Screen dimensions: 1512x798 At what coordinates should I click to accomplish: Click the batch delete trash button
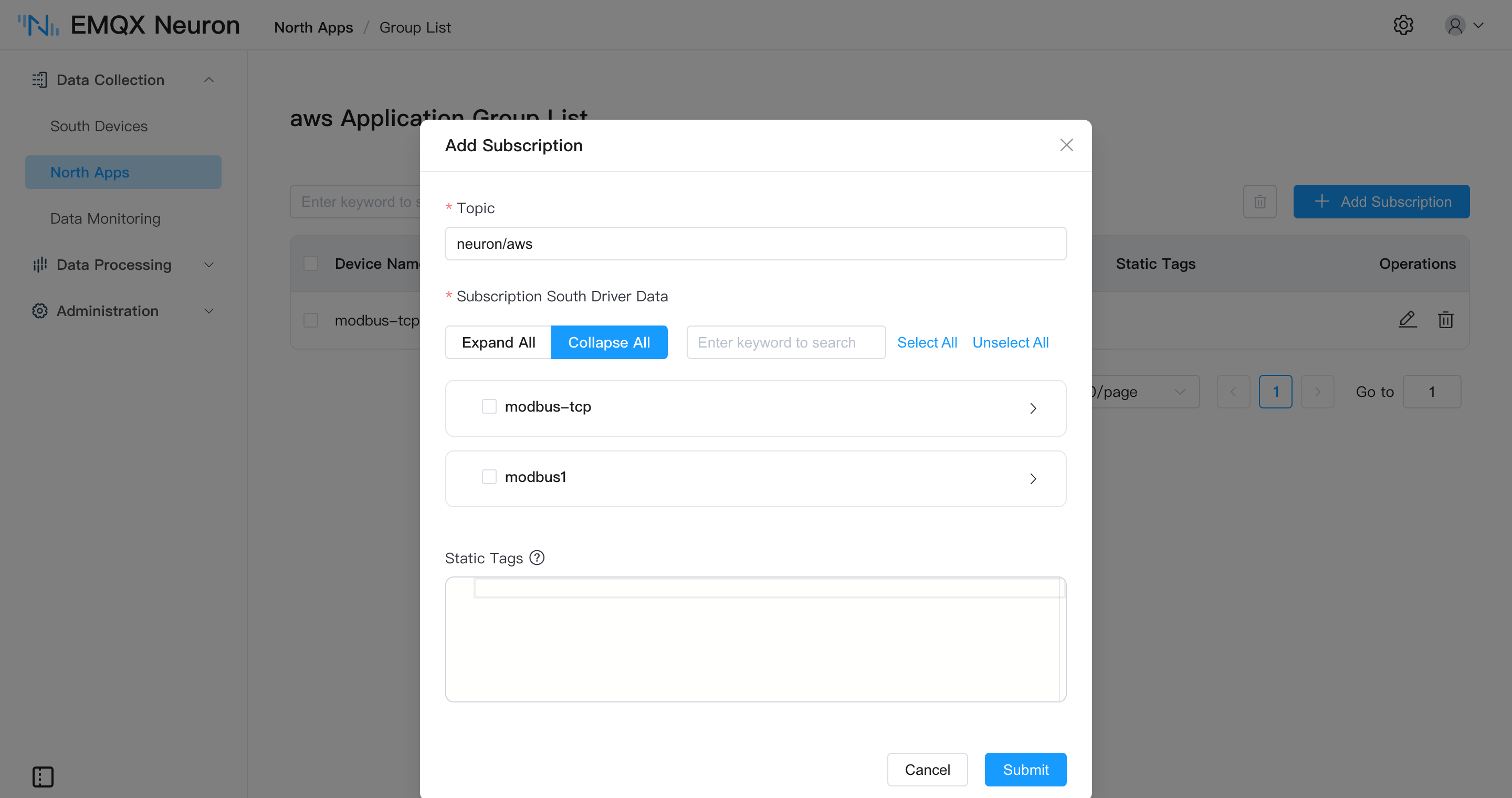(x=1259, y=202)
